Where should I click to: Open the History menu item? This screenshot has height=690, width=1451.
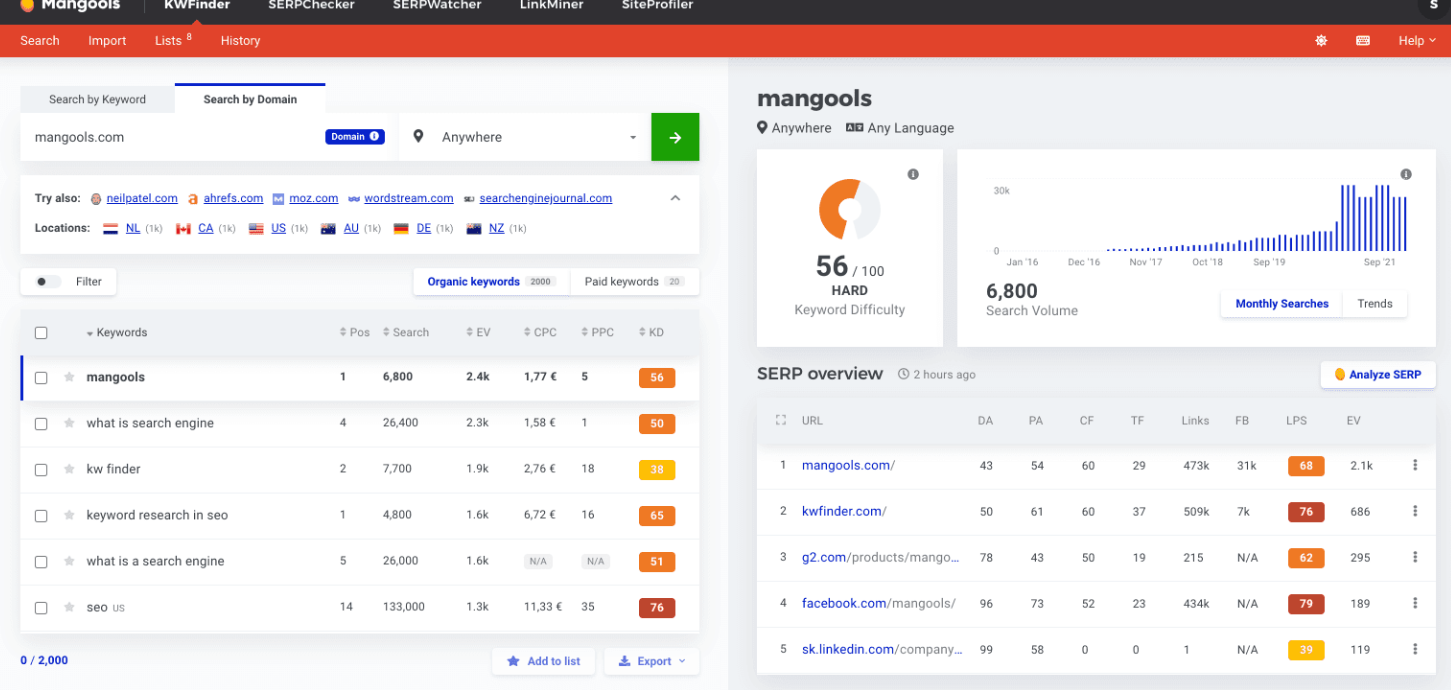[x=240, y=41]
